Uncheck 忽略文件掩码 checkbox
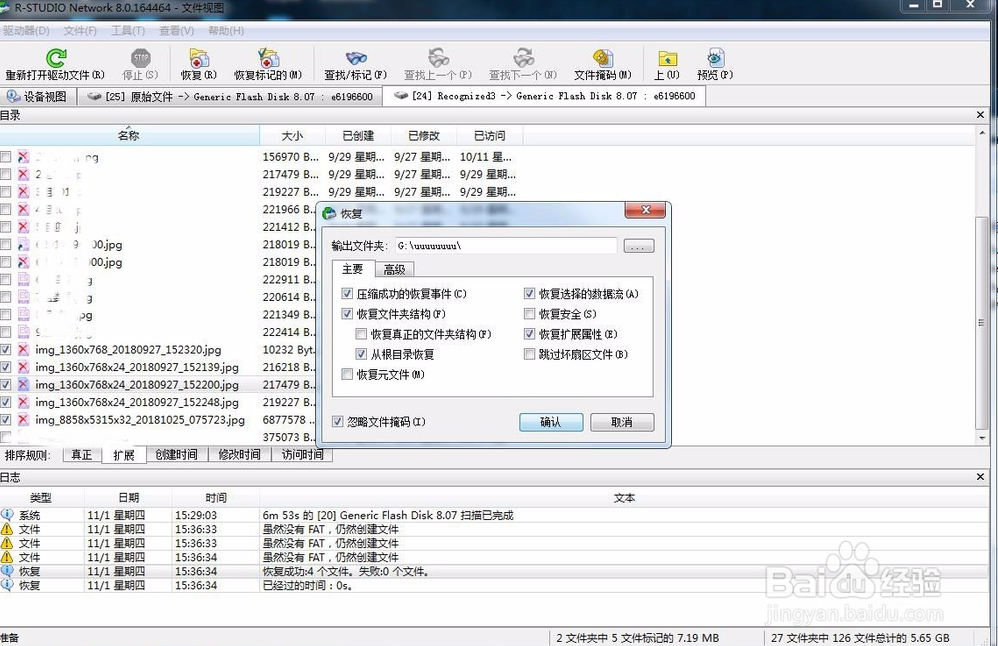 point(339,422)
